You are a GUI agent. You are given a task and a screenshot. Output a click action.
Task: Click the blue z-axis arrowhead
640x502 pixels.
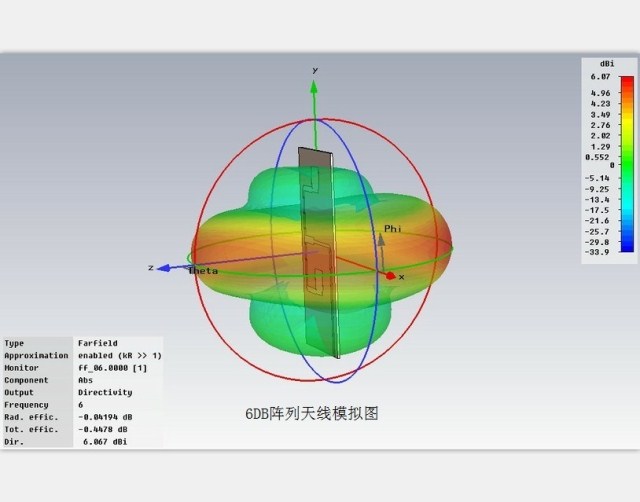pyautogui.click(x=164, y=268)
